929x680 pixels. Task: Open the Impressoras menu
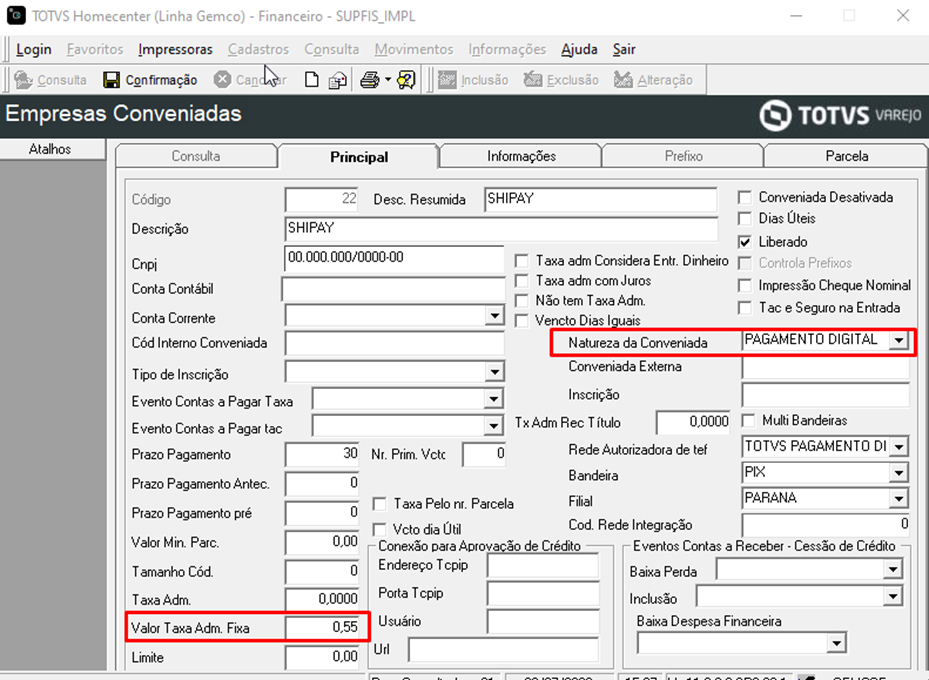coord(175,49)
